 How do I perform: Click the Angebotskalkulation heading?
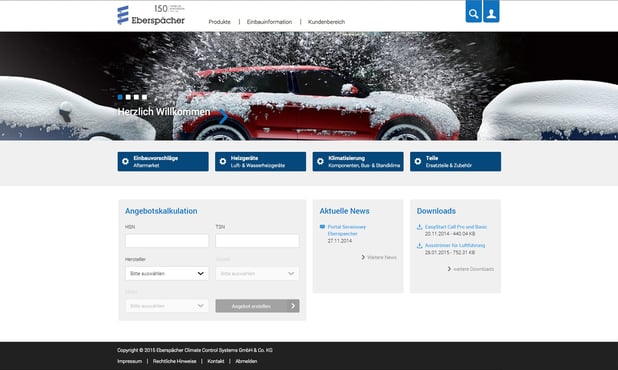pyautogui.click(x=161, y=211)
